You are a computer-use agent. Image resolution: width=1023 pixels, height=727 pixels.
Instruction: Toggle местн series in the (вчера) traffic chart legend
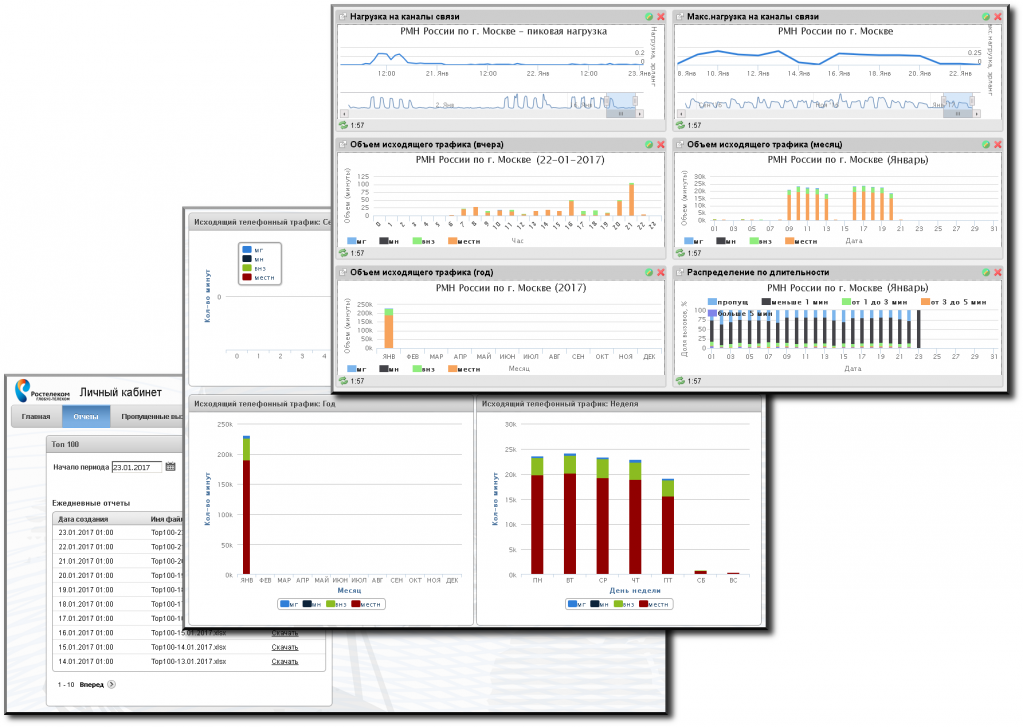(x=464, y=241)
